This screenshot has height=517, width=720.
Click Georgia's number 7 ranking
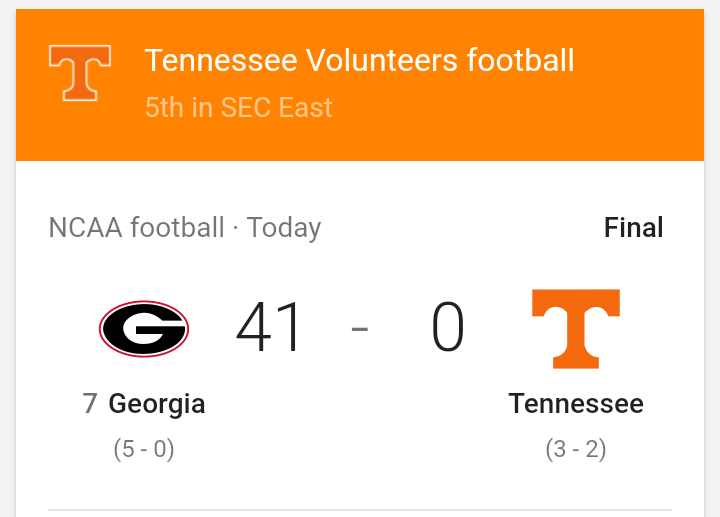pyautogui.click(x=90, y=404)
